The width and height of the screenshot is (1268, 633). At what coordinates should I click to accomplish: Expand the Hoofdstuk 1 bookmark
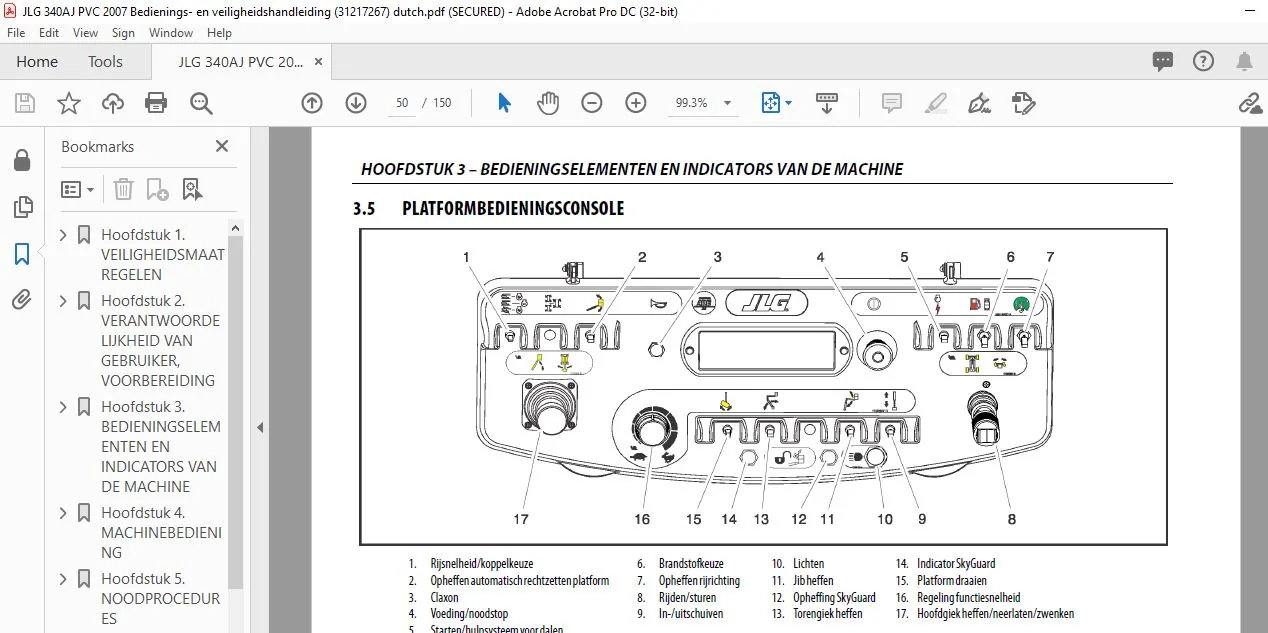click(64, 235)
